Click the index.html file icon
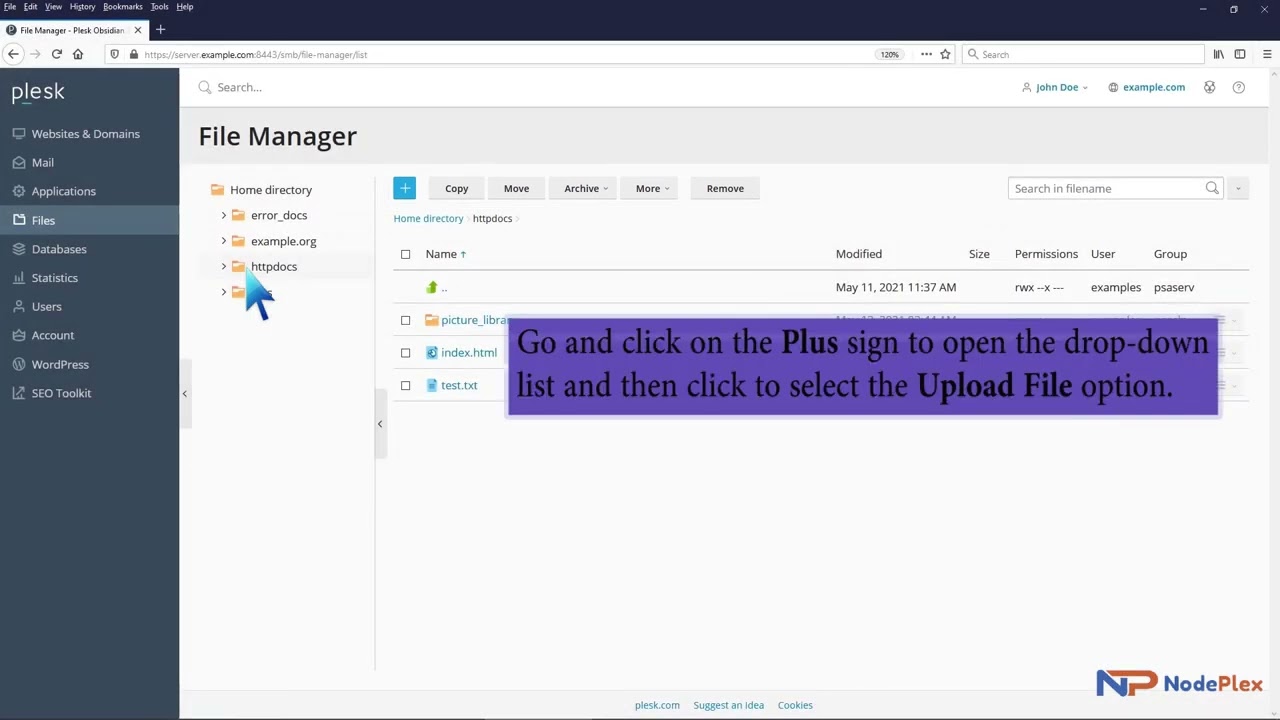This screenshot has height=720, width=1280. 432,352
